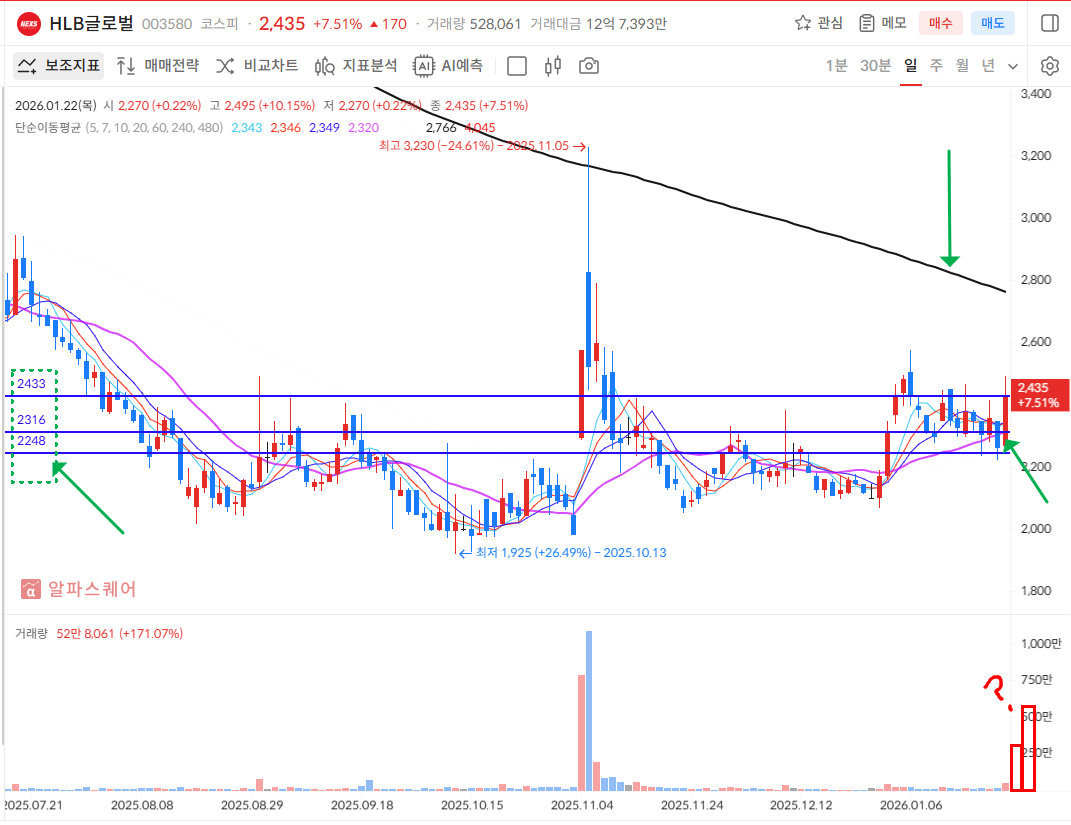Switch to the 주 weekly timeframe tab

936,66
